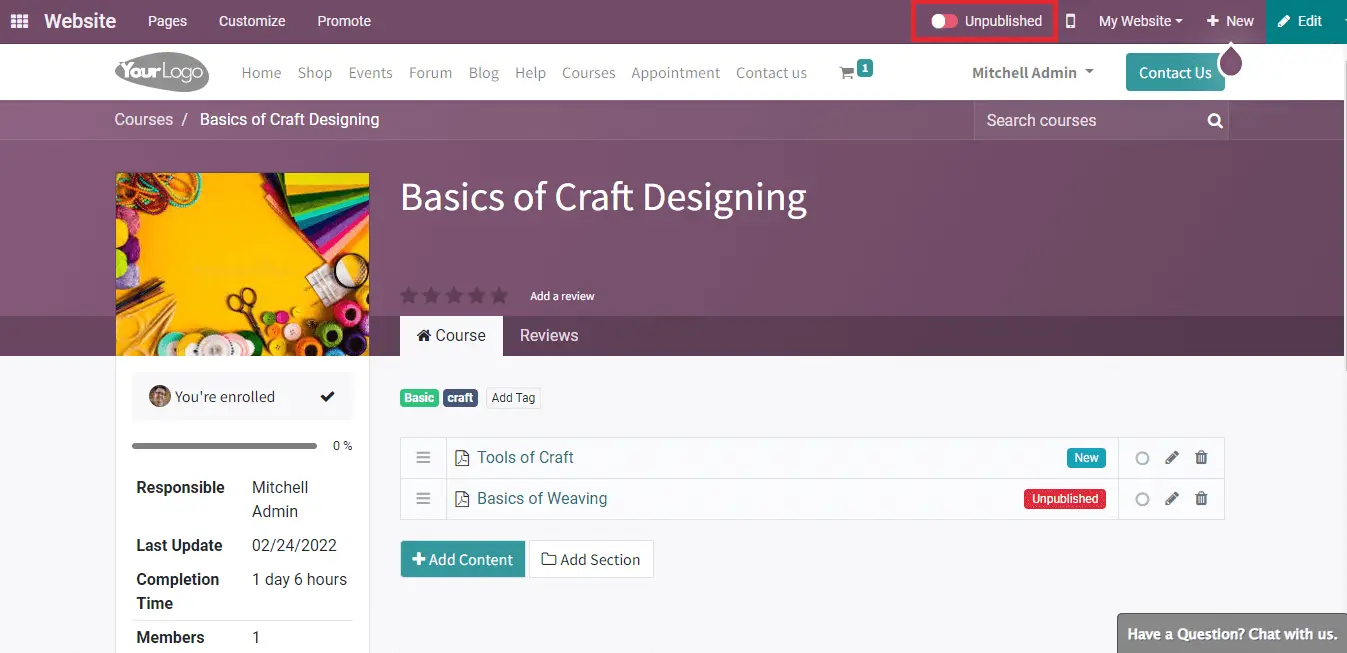Click the Website app title
Image resolution: width=1347 pixels, height=653 pixels.
[x=80, y=21]
